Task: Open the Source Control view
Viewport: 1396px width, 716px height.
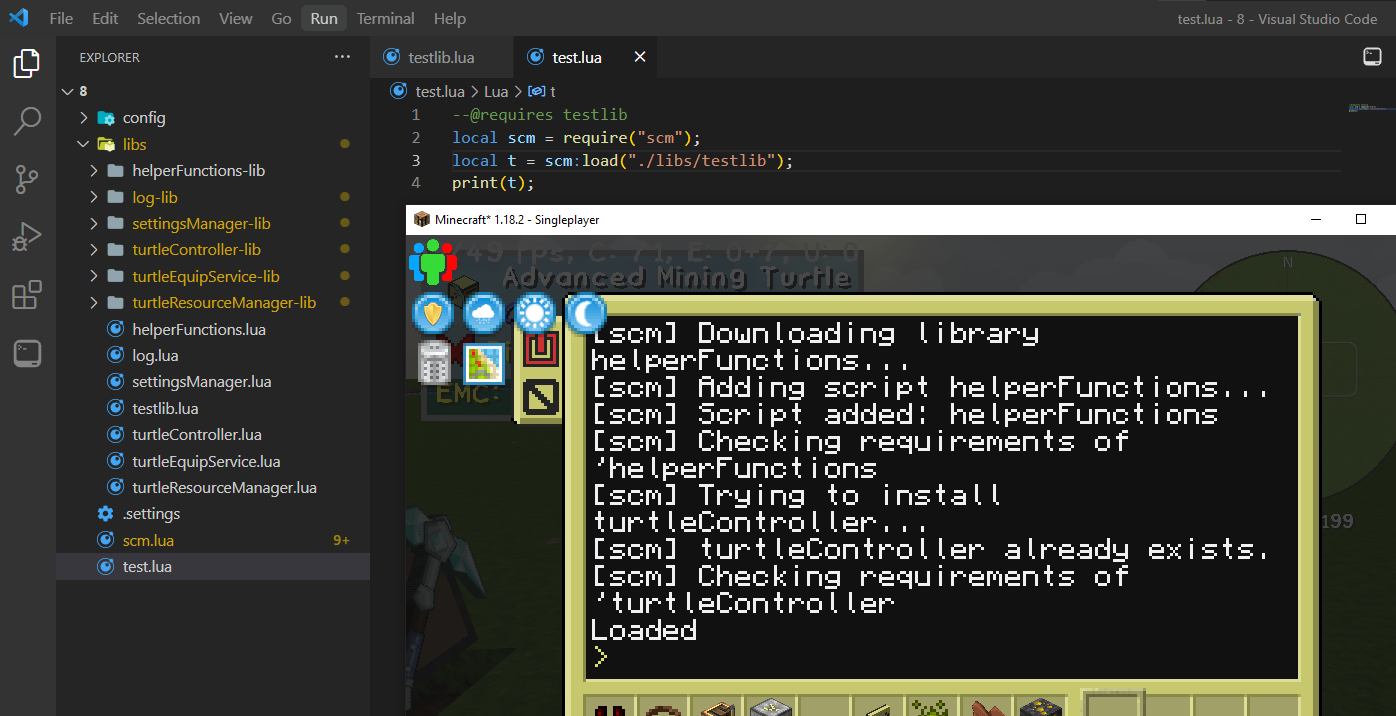Action: click(x=27, y=180)
